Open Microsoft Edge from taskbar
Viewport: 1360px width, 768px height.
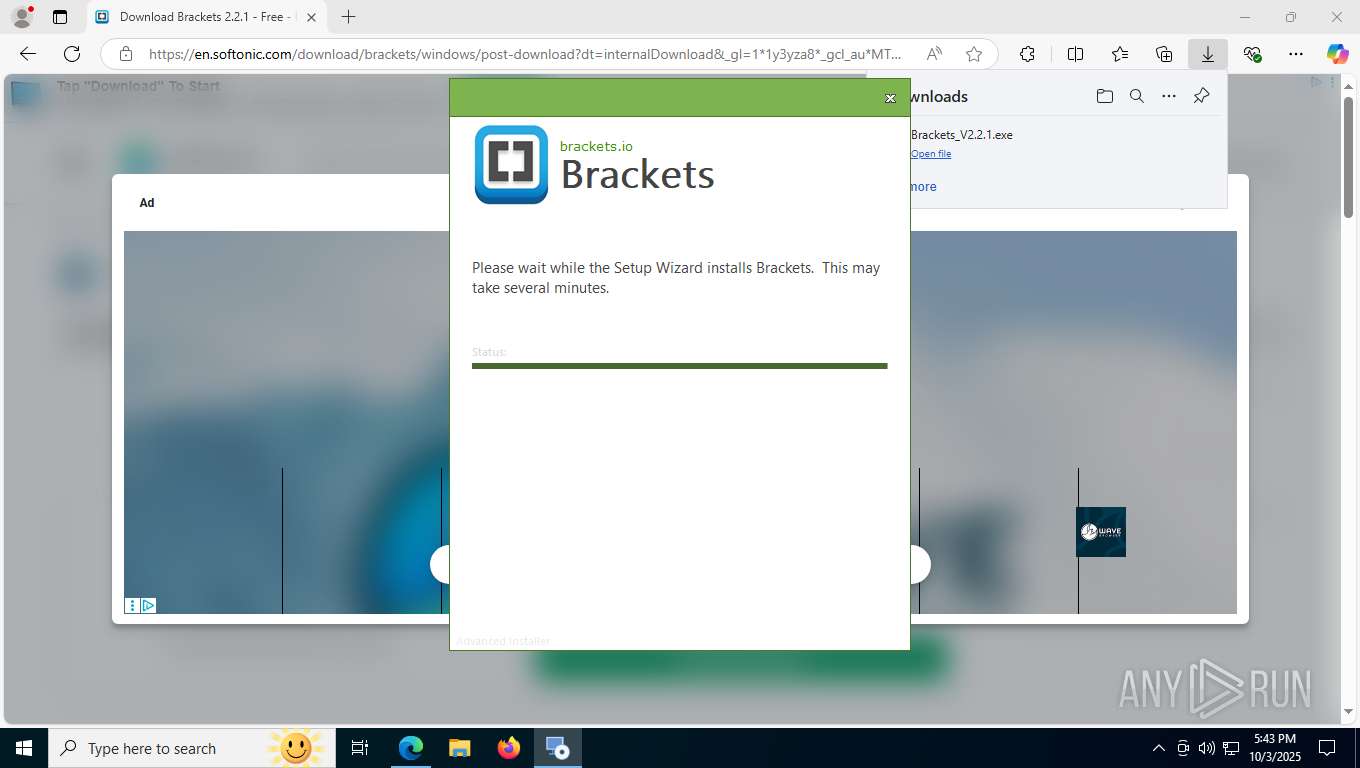[411, 748]
